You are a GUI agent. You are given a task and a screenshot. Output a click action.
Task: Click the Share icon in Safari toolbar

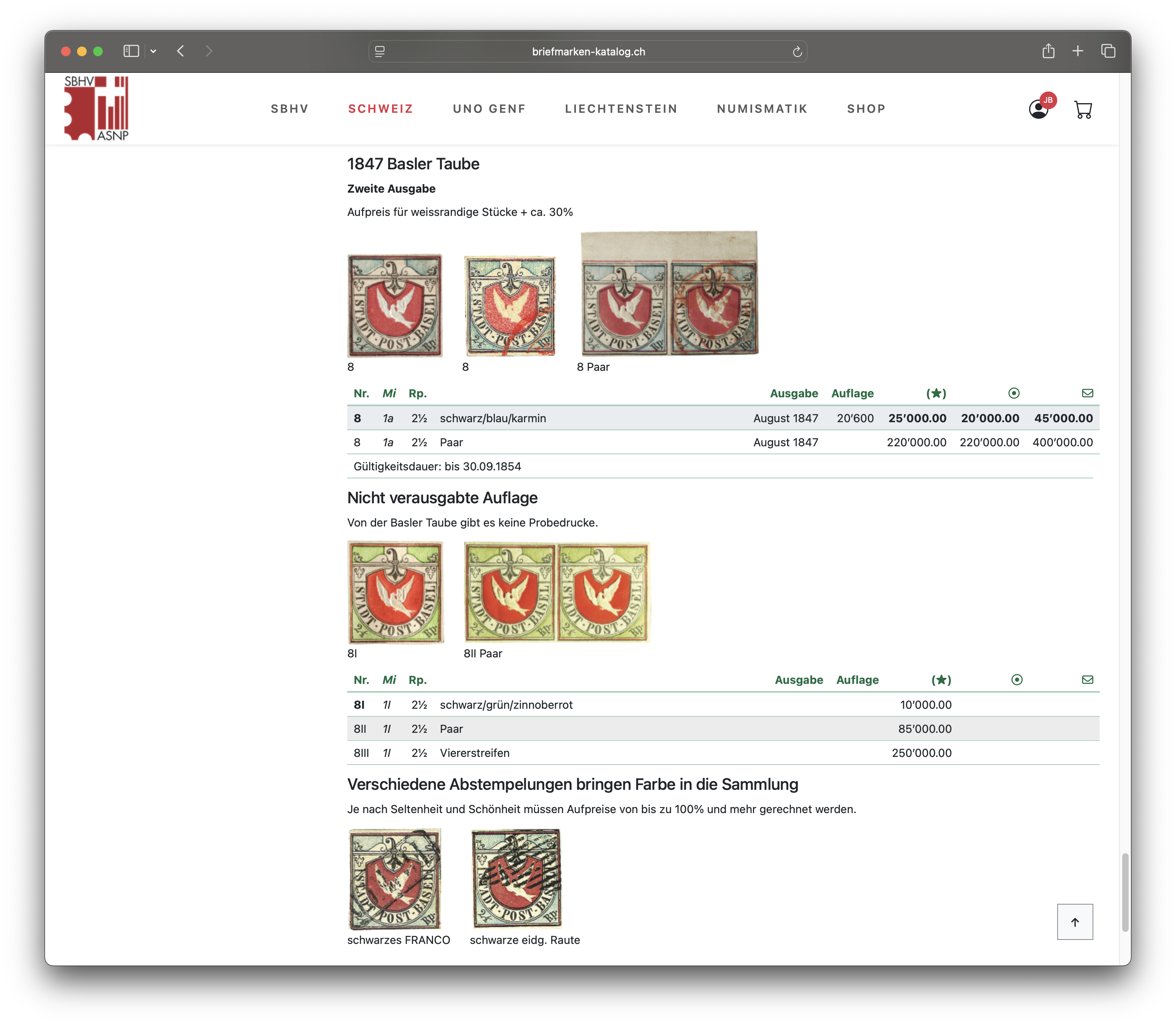click(1048, 51)
